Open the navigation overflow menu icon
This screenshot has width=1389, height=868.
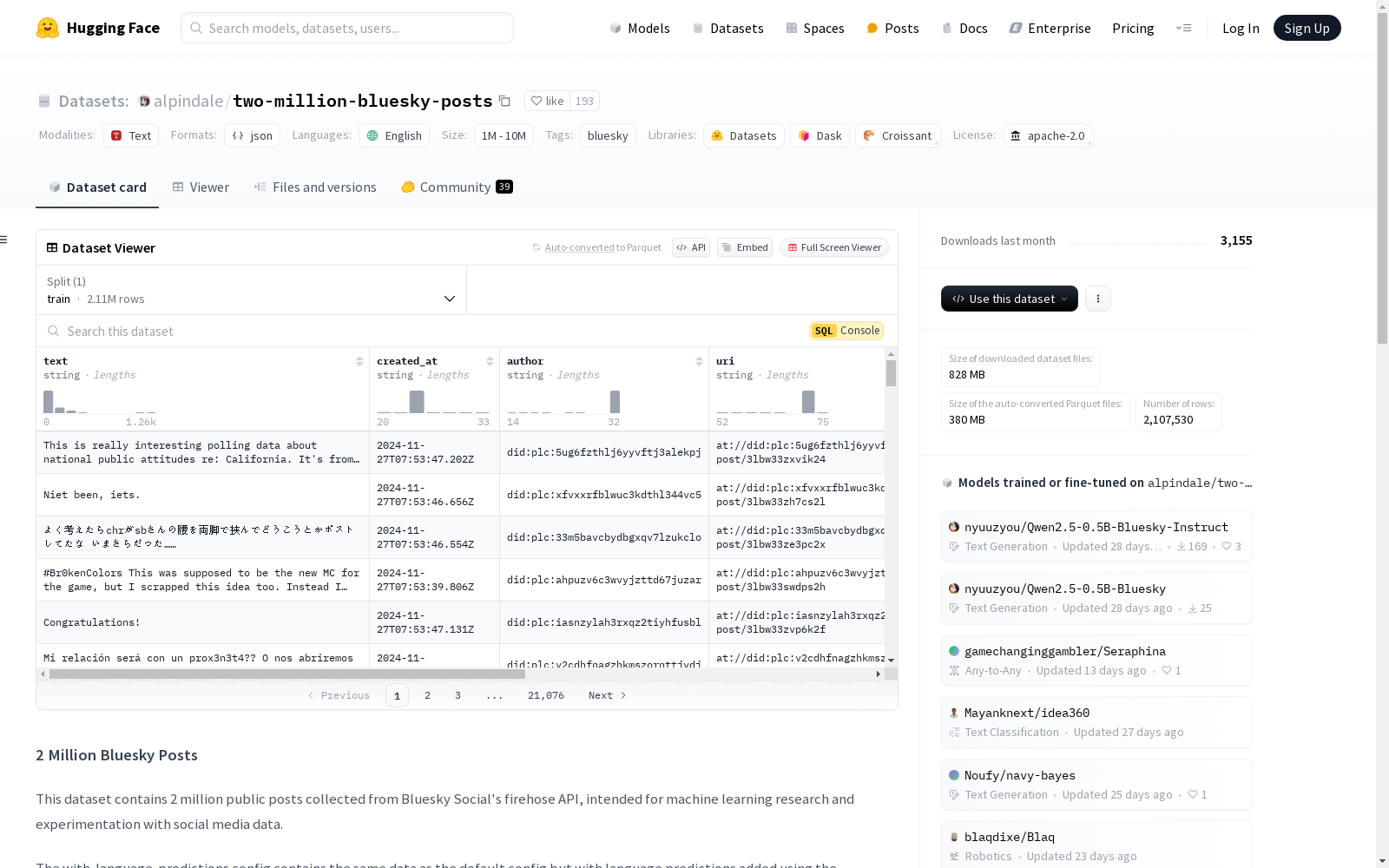(1183, 28)
